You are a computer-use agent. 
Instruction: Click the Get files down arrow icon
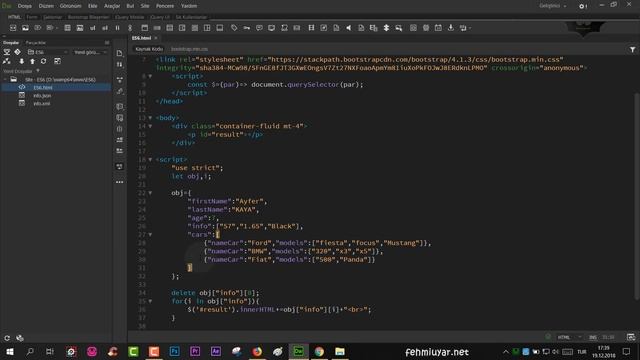click(x=22, y=61)
